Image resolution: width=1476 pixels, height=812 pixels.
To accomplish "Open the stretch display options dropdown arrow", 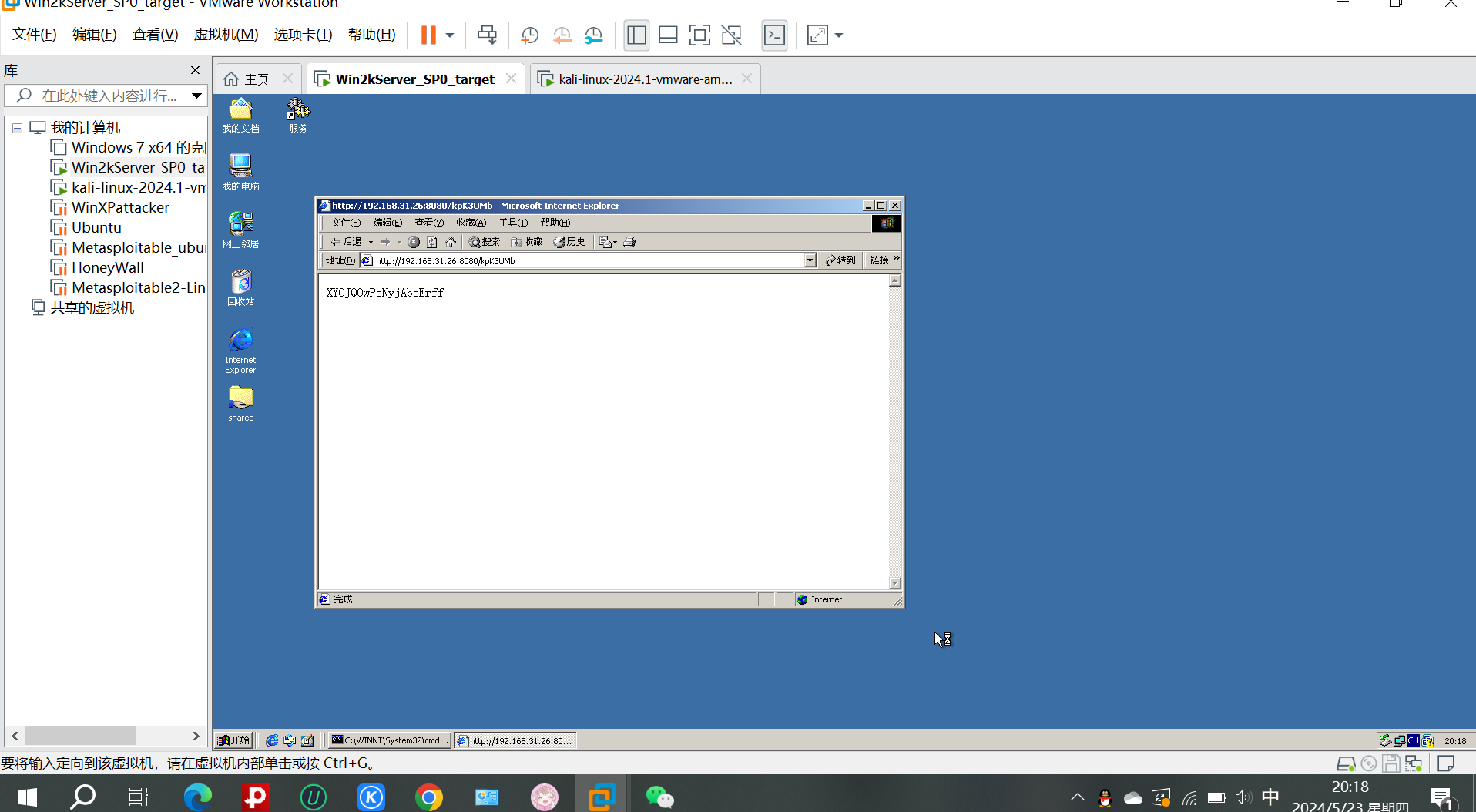I will click(839, 35).
